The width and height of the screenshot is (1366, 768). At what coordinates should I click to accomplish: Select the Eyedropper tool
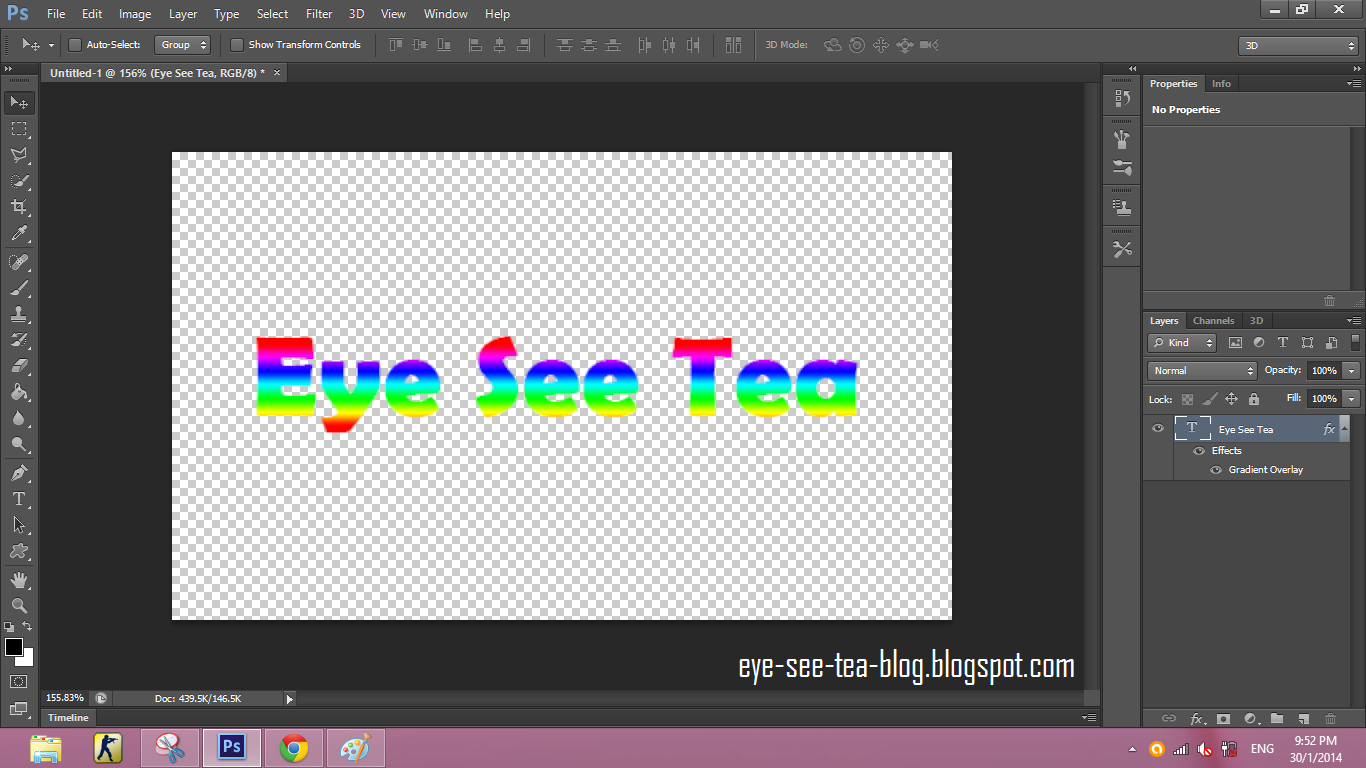pyautogui.click(x=19, y=233)
